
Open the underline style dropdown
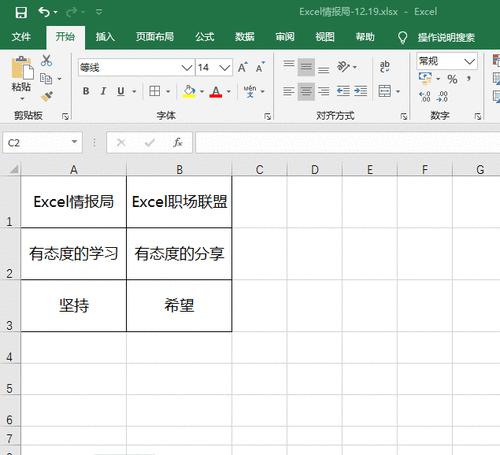click(x=134, y=91)
